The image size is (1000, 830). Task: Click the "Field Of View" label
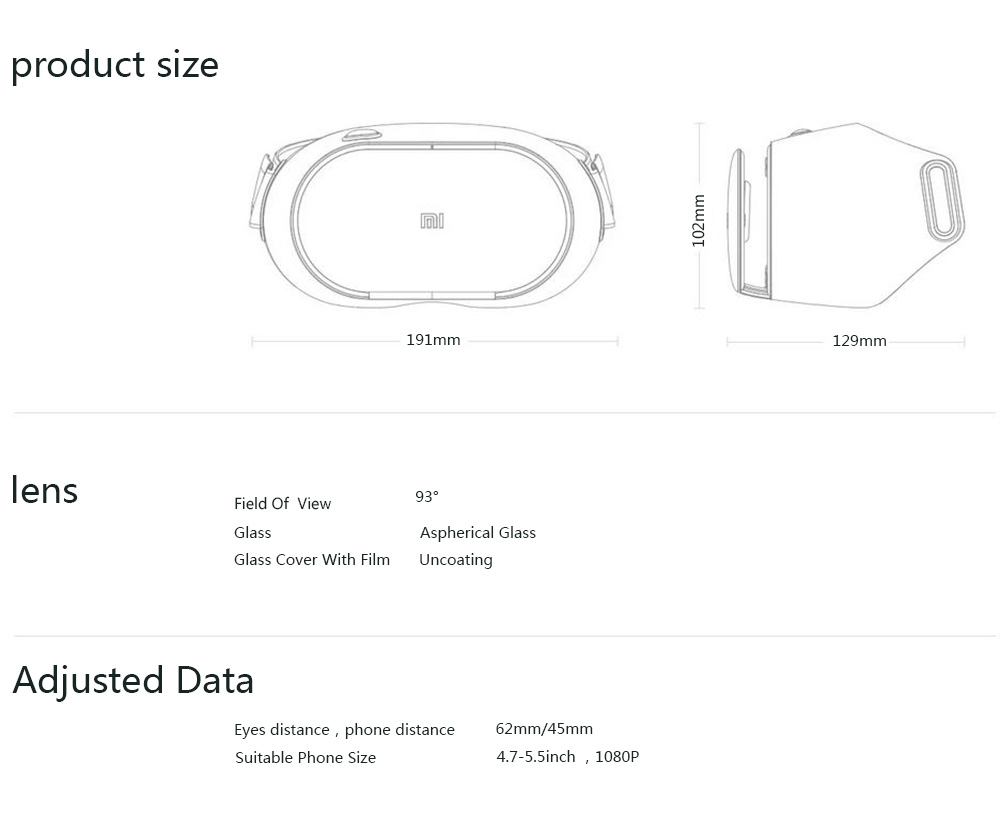point(282,504)
